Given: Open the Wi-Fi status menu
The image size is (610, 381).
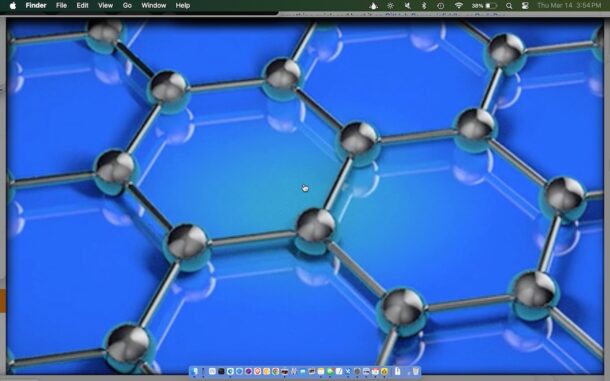Looking at the screenshot, I should pyautogui.click(x=459, y=5).
